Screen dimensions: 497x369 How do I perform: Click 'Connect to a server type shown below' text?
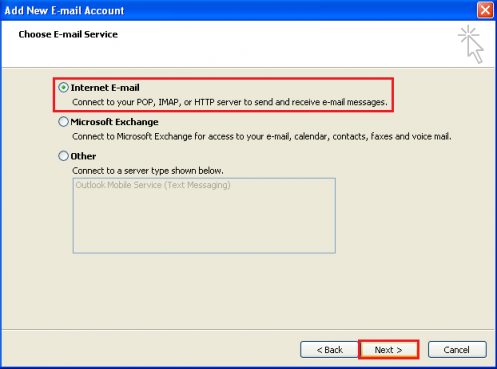(x=148, y=171)
